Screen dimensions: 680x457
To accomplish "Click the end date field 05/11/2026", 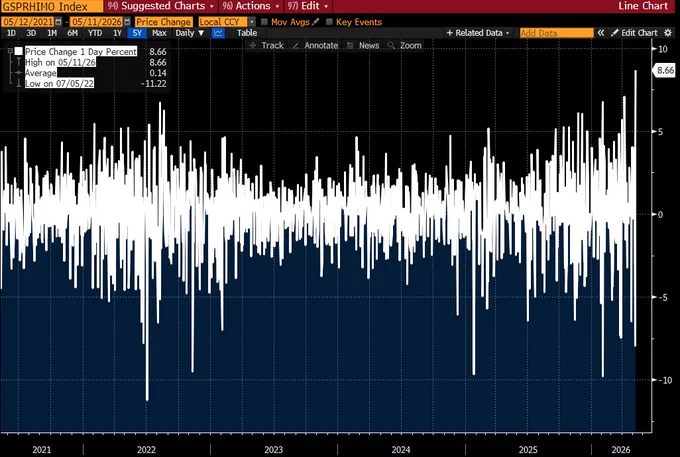I will coord(97,22).
